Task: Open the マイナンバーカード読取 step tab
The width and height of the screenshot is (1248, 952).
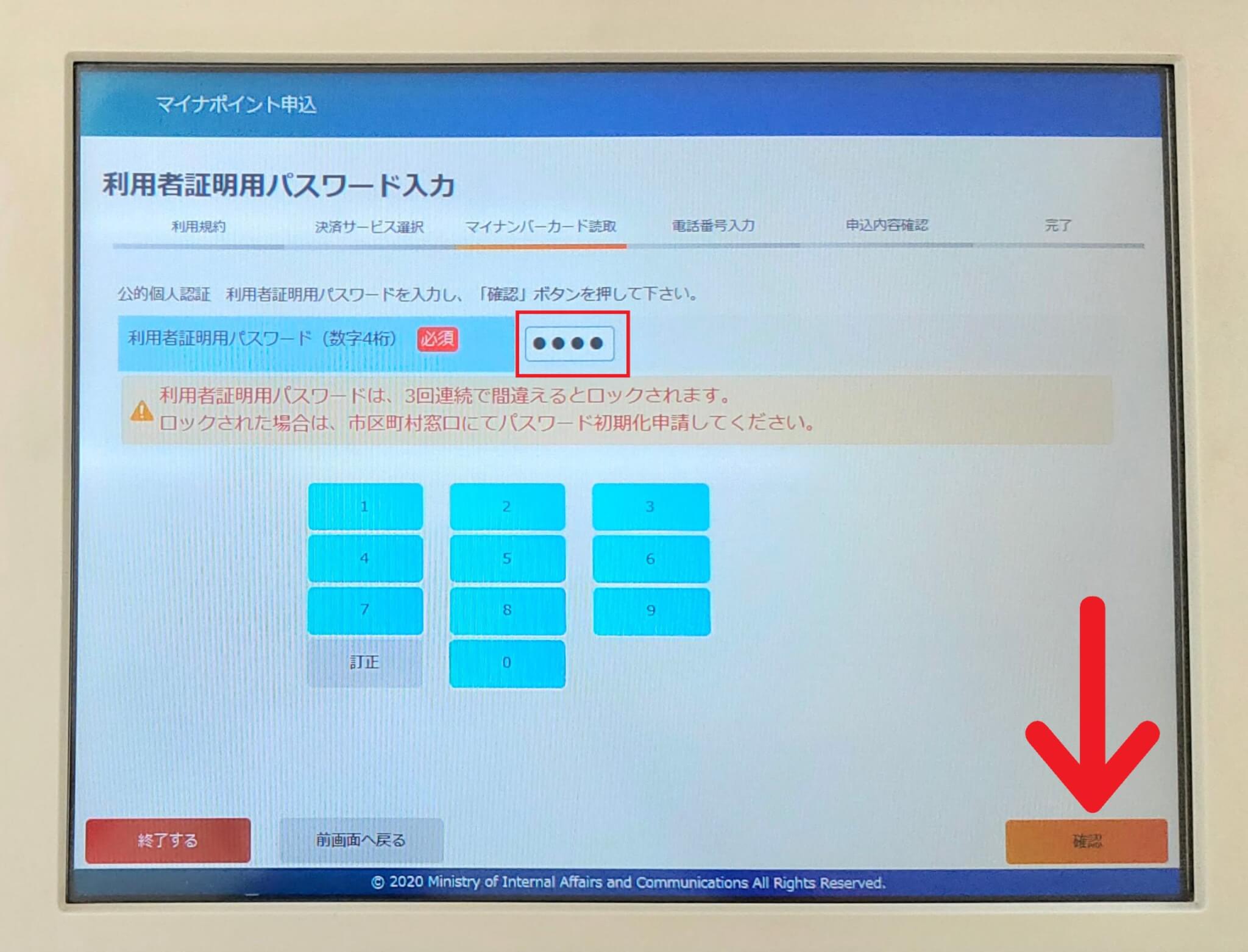Action: click(x=544, y=226)
